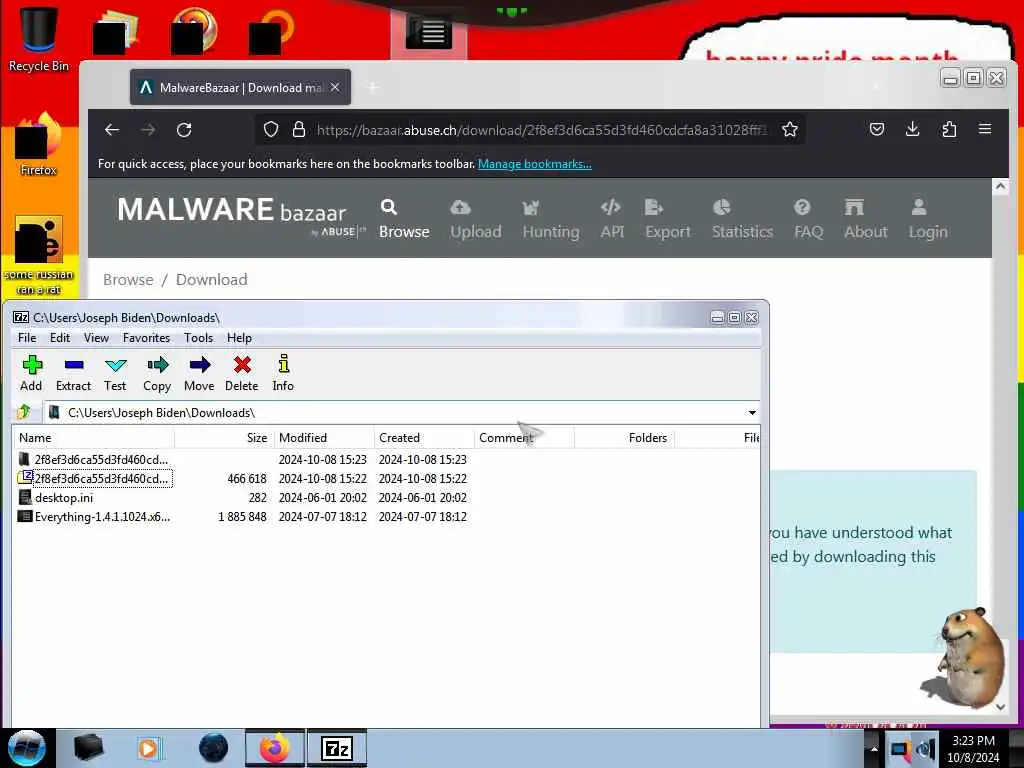This screenshot has width=1024, height=768.
Task: Click the 7-Zip taskbar button
Action: coord(337,748)
